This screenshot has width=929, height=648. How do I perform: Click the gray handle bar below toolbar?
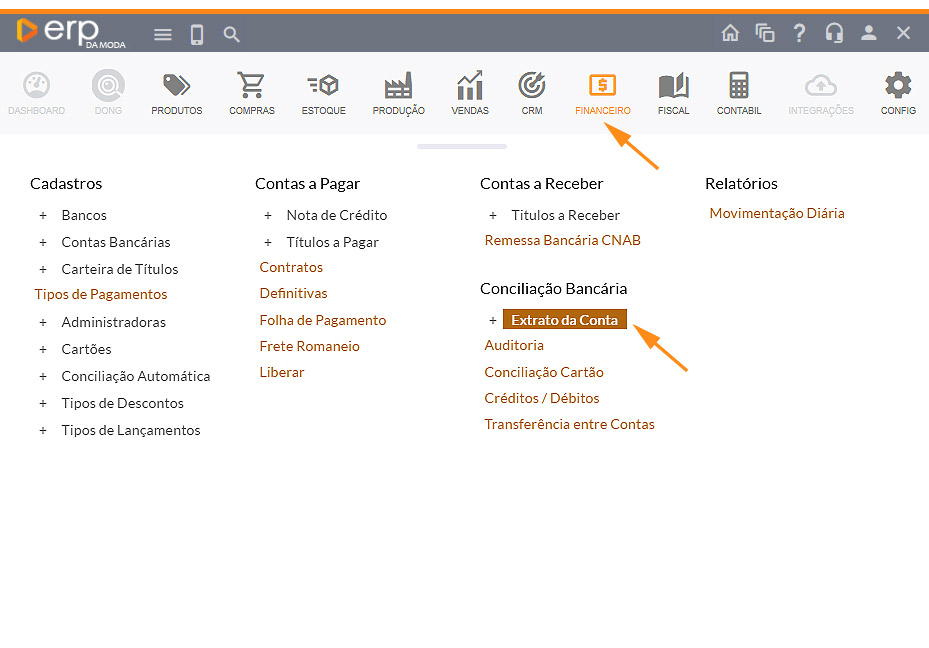462,147
